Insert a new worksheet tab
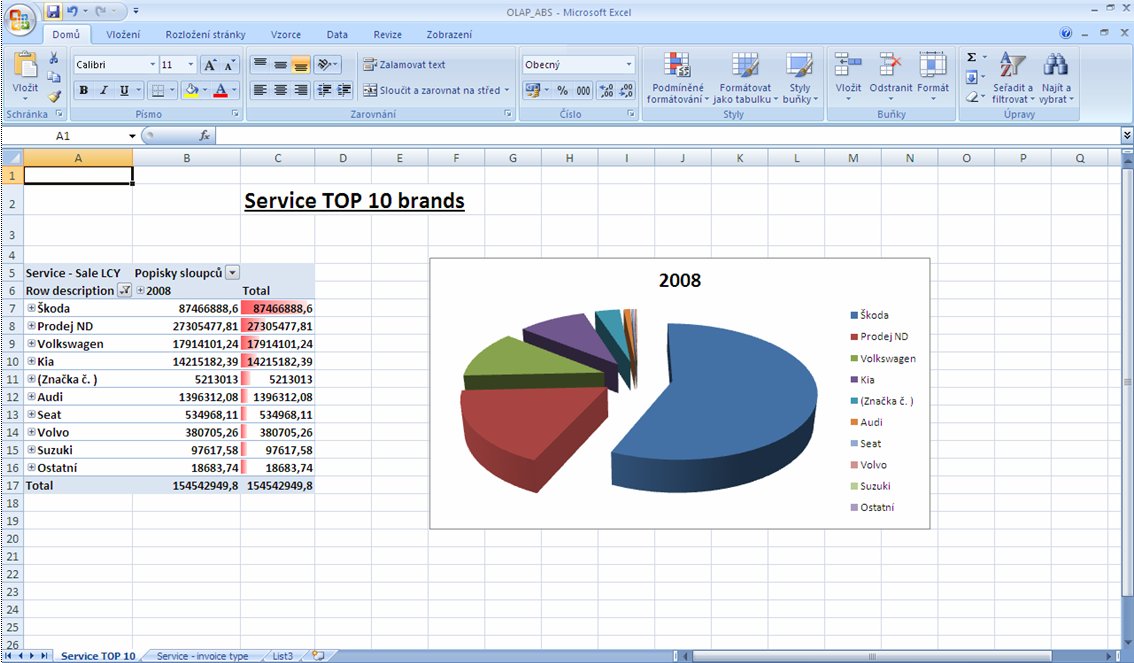This screenshot has width=1134, height=663. click(x=318, y=656)
